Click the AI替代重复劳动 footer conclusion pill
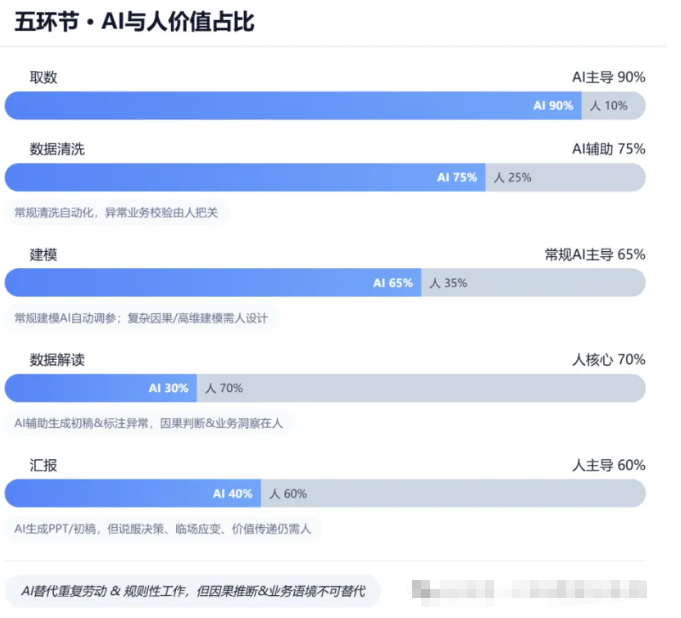Image resolution: width=681 pixels, height=618 pixels. pos(193,591)
